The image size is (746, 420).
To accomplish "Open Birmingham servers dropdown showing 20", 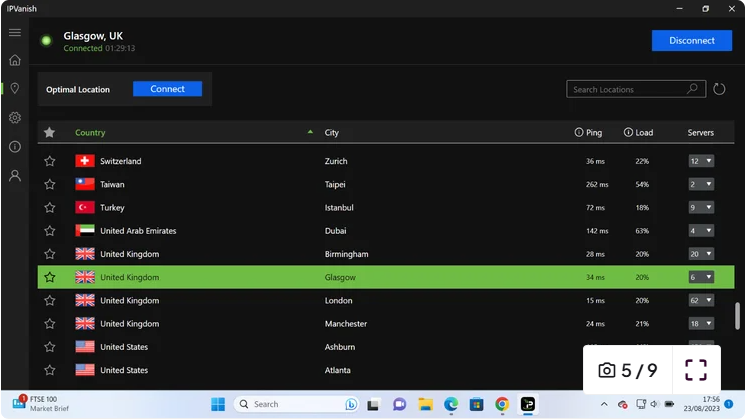I will pos(701,254).
